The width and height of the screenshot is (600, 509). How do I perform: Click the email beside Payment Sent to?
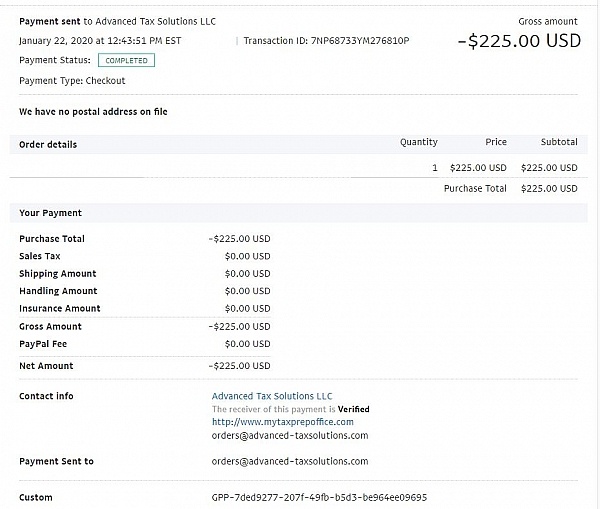290,461
